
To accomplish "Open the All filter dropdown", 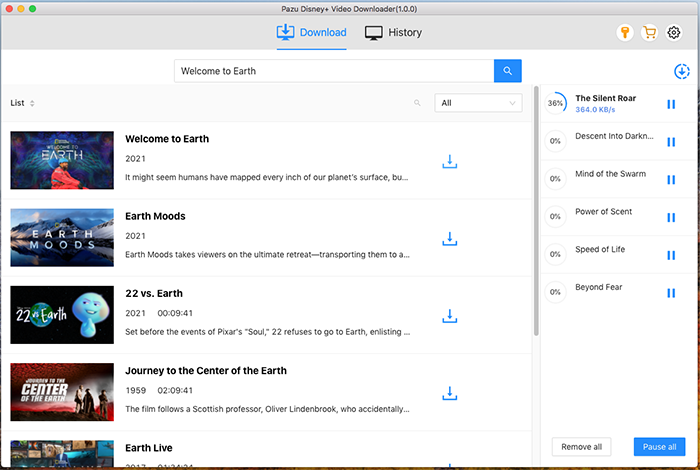I will pos(478,103).
